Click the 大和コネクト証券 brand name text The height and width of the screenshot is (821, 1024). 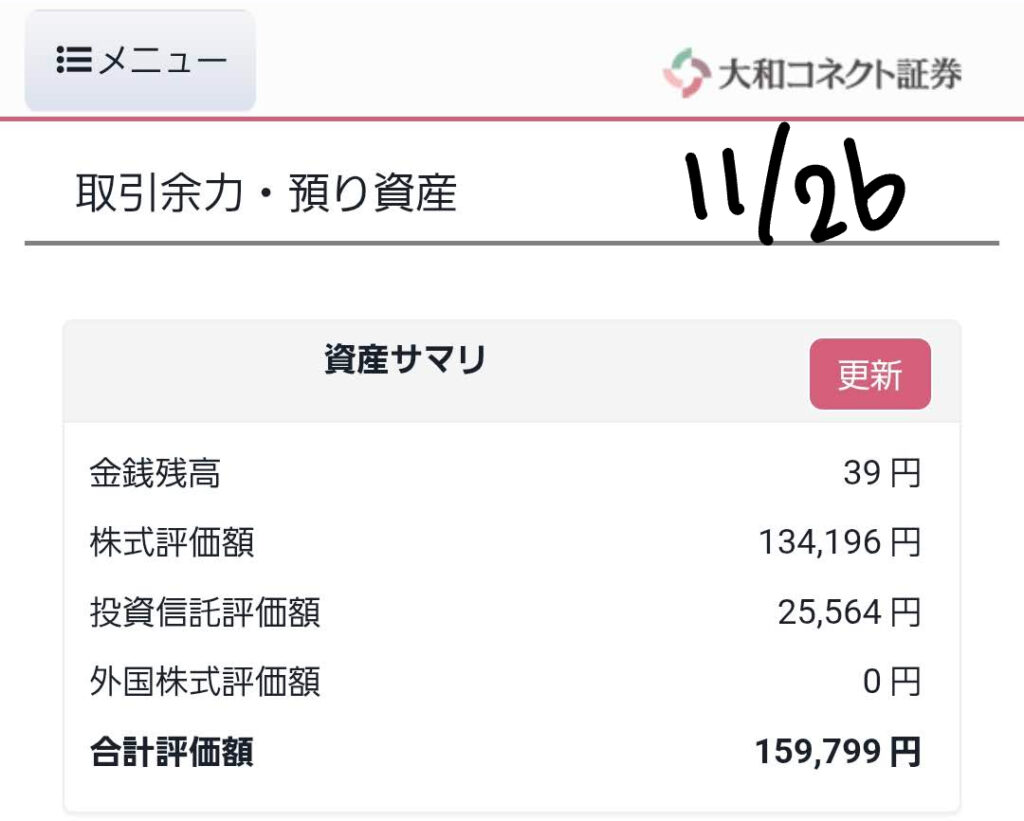[x=839, y=73]
